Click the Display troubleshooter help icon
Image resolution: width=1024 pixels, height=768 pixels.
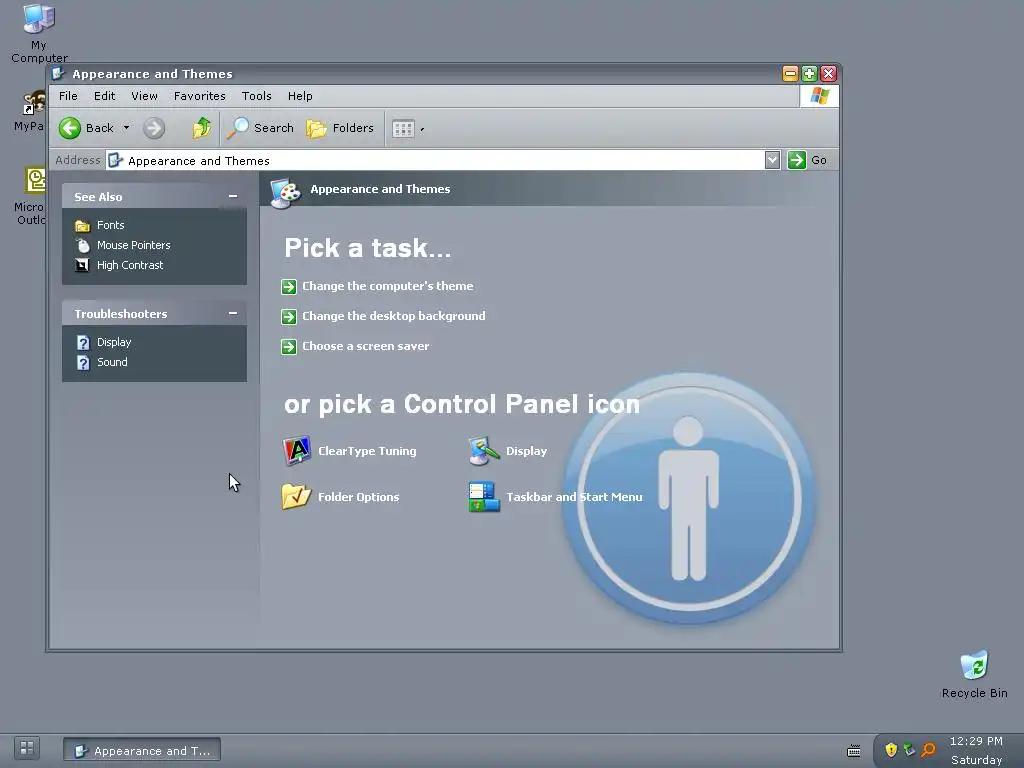pyautogui.click(x=83, y=342)
